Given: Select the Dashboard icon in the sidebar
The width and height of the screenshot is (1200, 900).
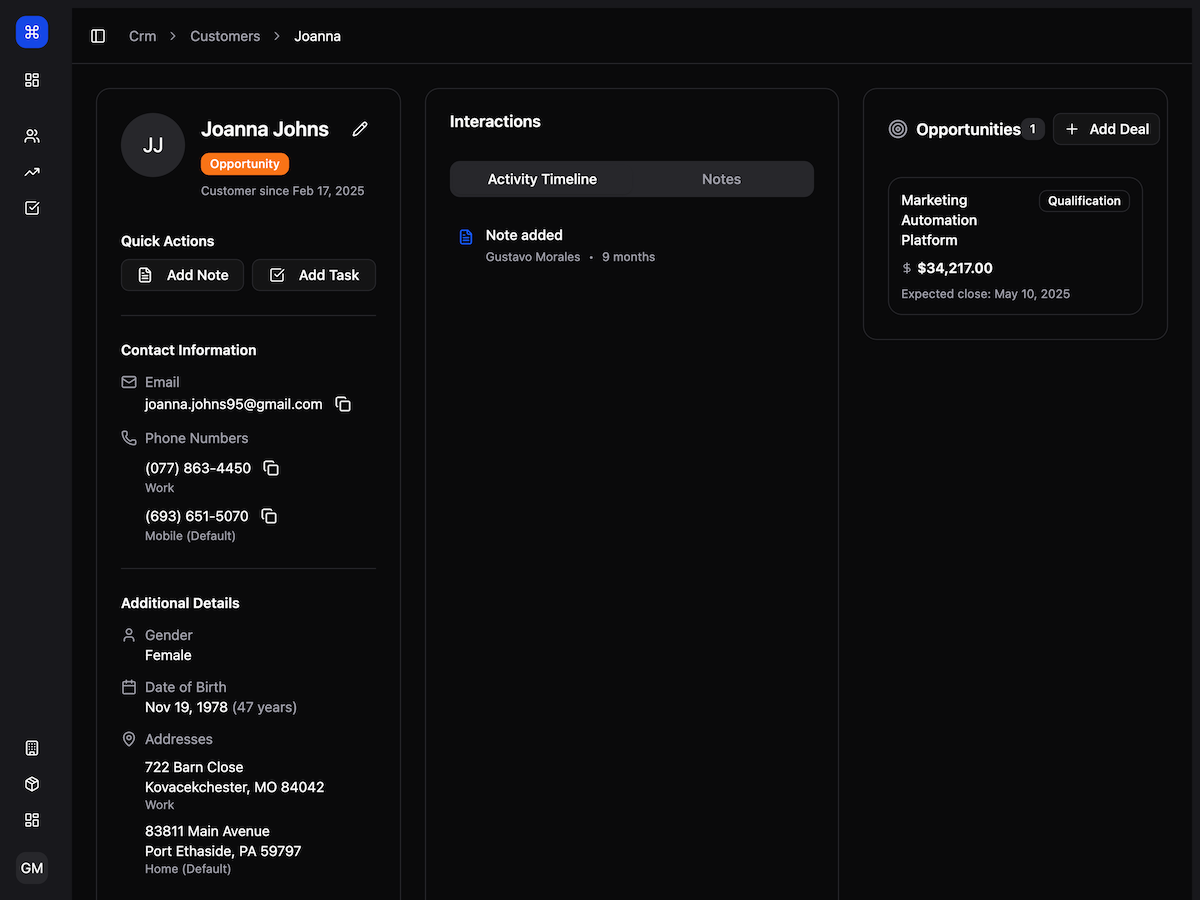Looking at the screenshot, I should (31, 80).
